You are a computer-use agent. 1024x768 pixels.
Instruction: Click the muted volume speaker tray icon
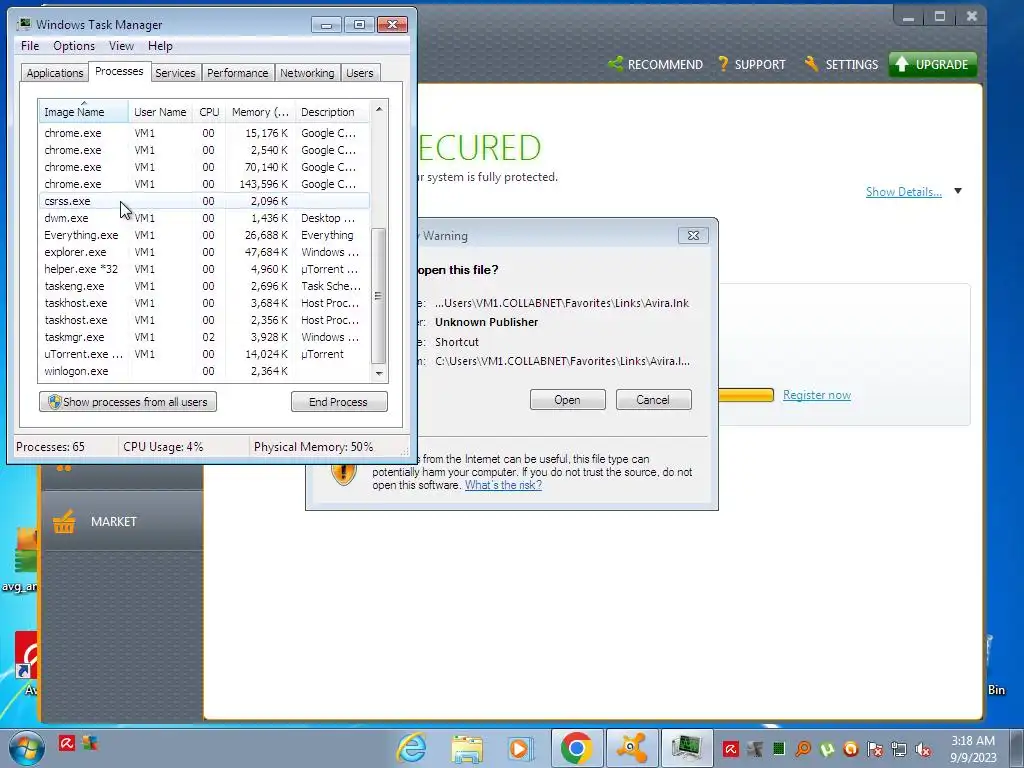pyautogui.click(x=923, y=749)
